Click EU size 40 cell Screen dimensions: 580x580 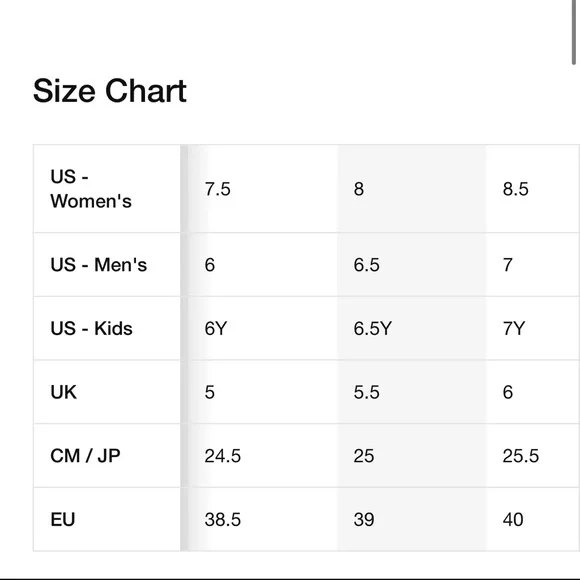533,519
